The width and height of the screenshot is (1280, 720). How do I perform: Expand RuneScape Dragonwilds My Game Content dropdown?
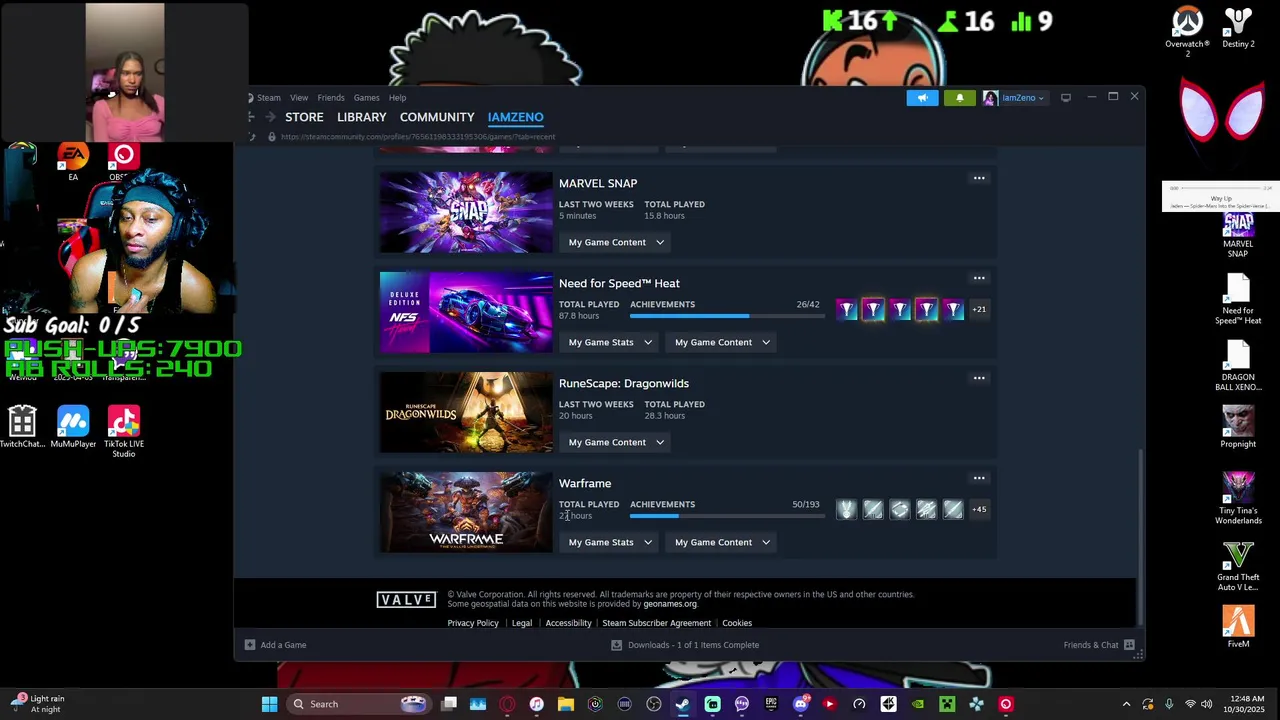coord(616,442)
